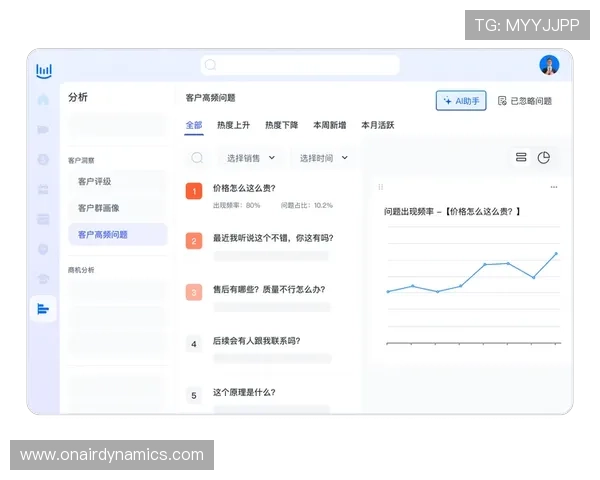Screen dimensions: 600x480
Task: Open the graduation cap icon in the sidebar
Action: [43, 279]
